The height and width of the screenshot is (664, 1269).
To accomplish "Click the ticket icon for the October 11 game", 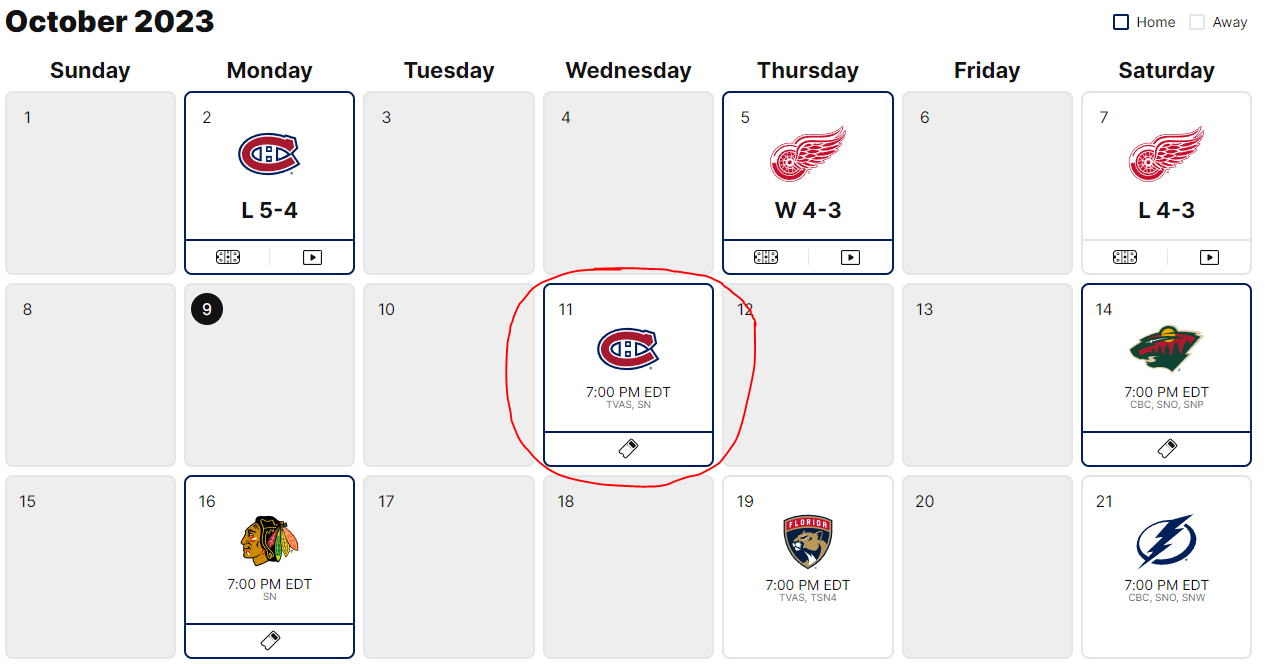I will pos(628,449).
